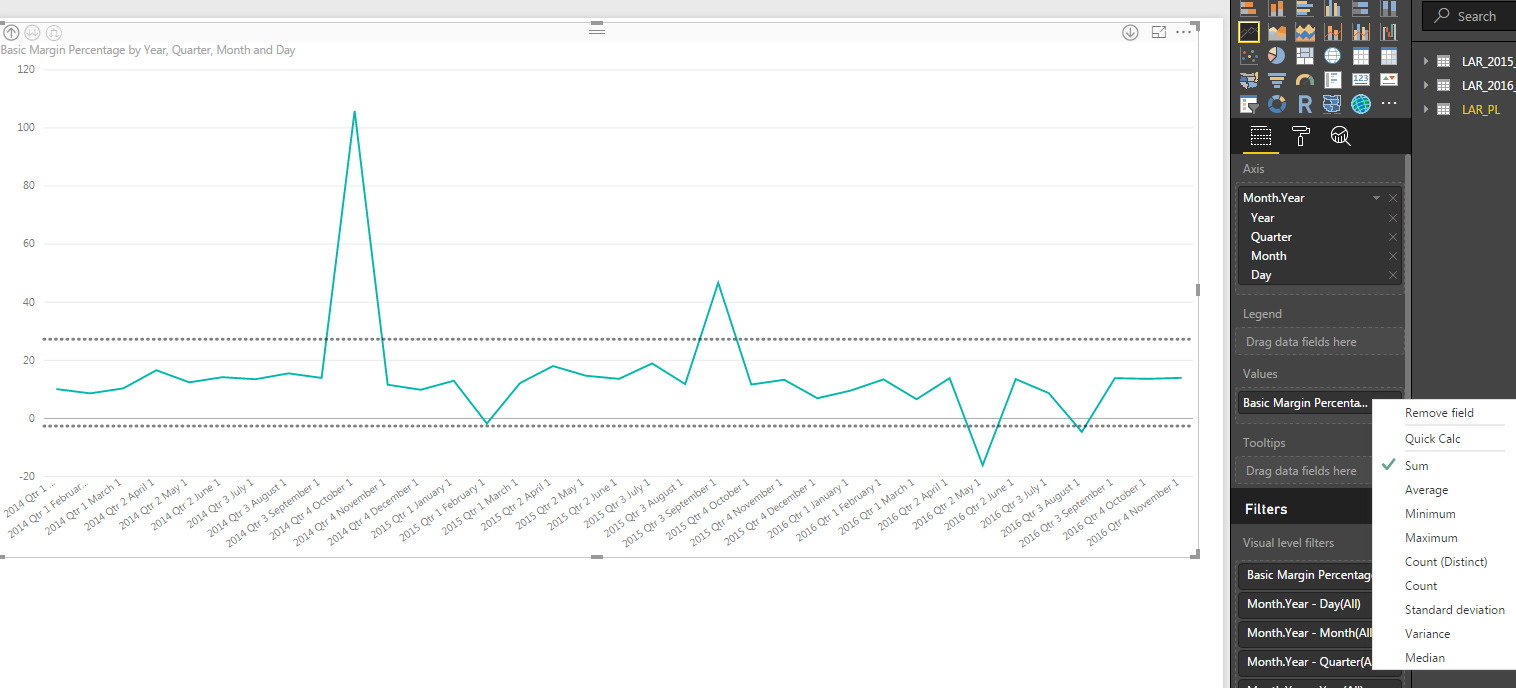Expand the Month.Year - Quarter filter card
1516x688 pixels.
[1305, 662]
